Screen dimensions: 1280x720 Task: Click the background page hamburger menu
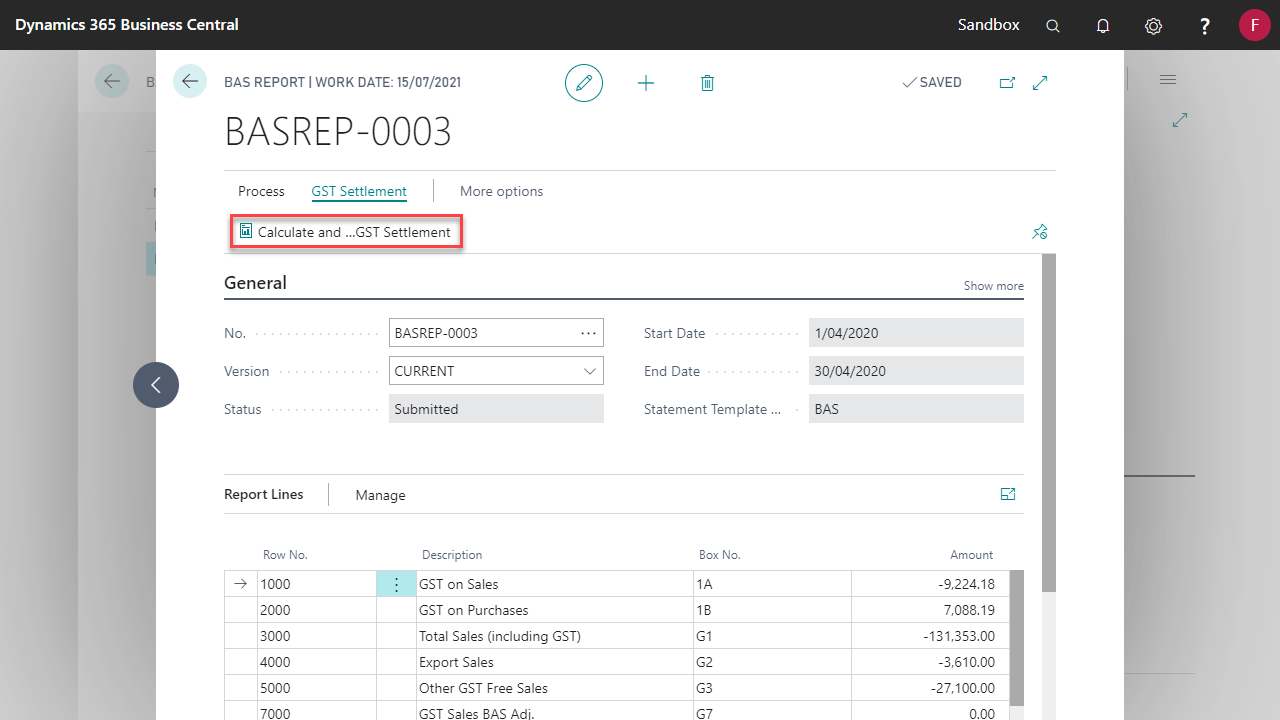click(1167, 79)
